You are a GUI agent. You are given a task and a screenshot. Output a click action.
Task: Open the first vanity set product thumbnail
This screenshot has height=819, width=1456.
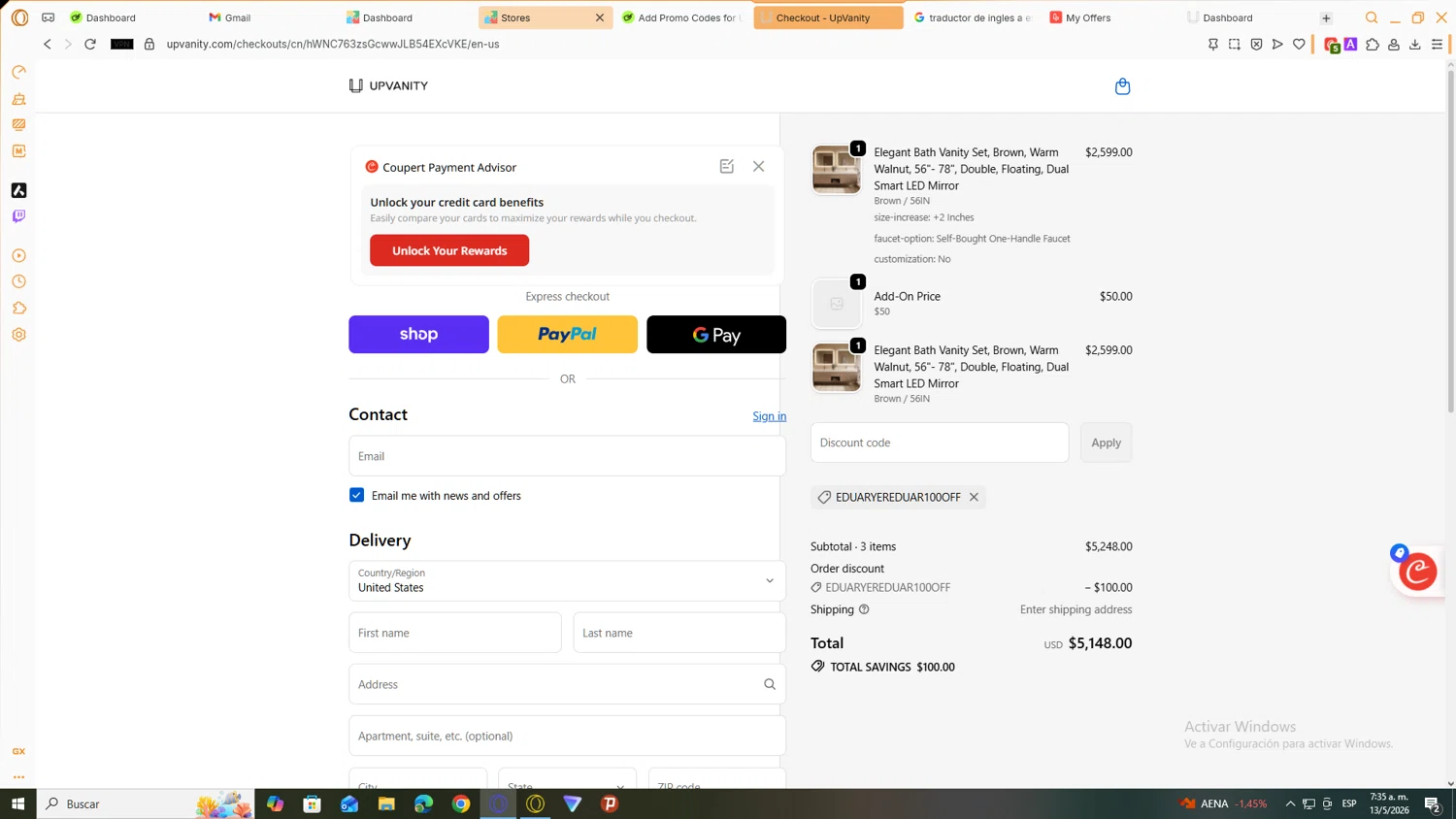tap(836, 170)
